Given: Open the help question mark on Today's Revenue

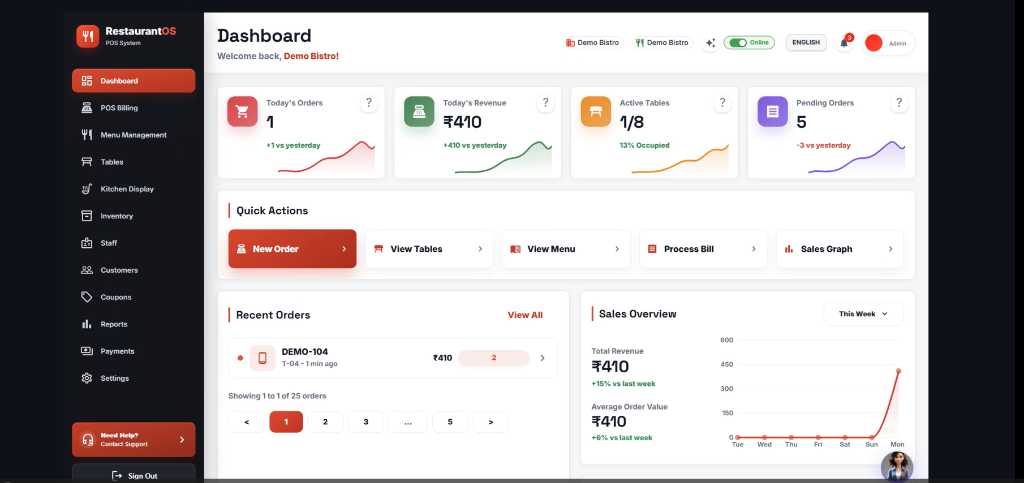Looking at the screenshot, I should [x=545, y=103].
